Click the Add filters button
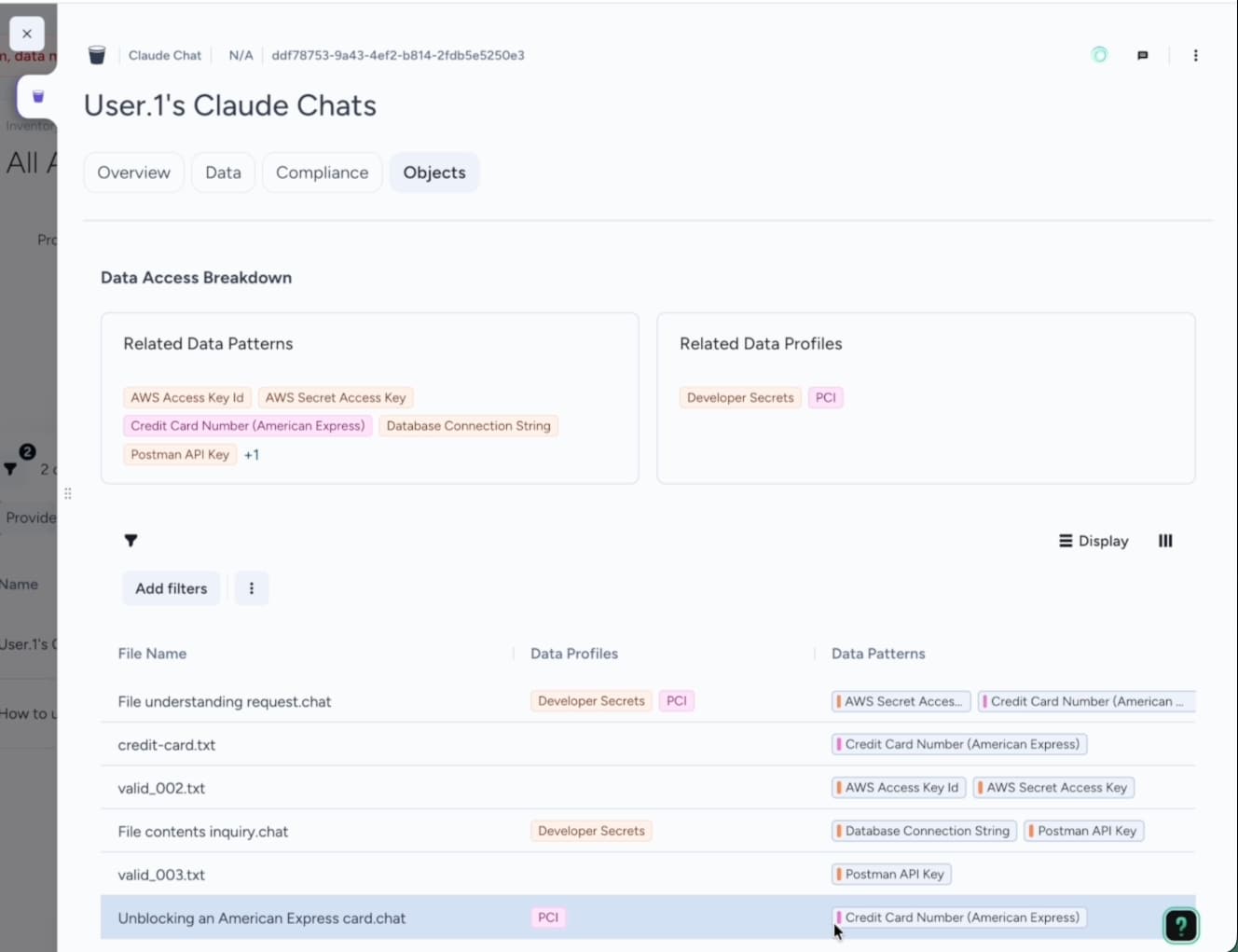 pyautogui.click(x=172, y=588)
